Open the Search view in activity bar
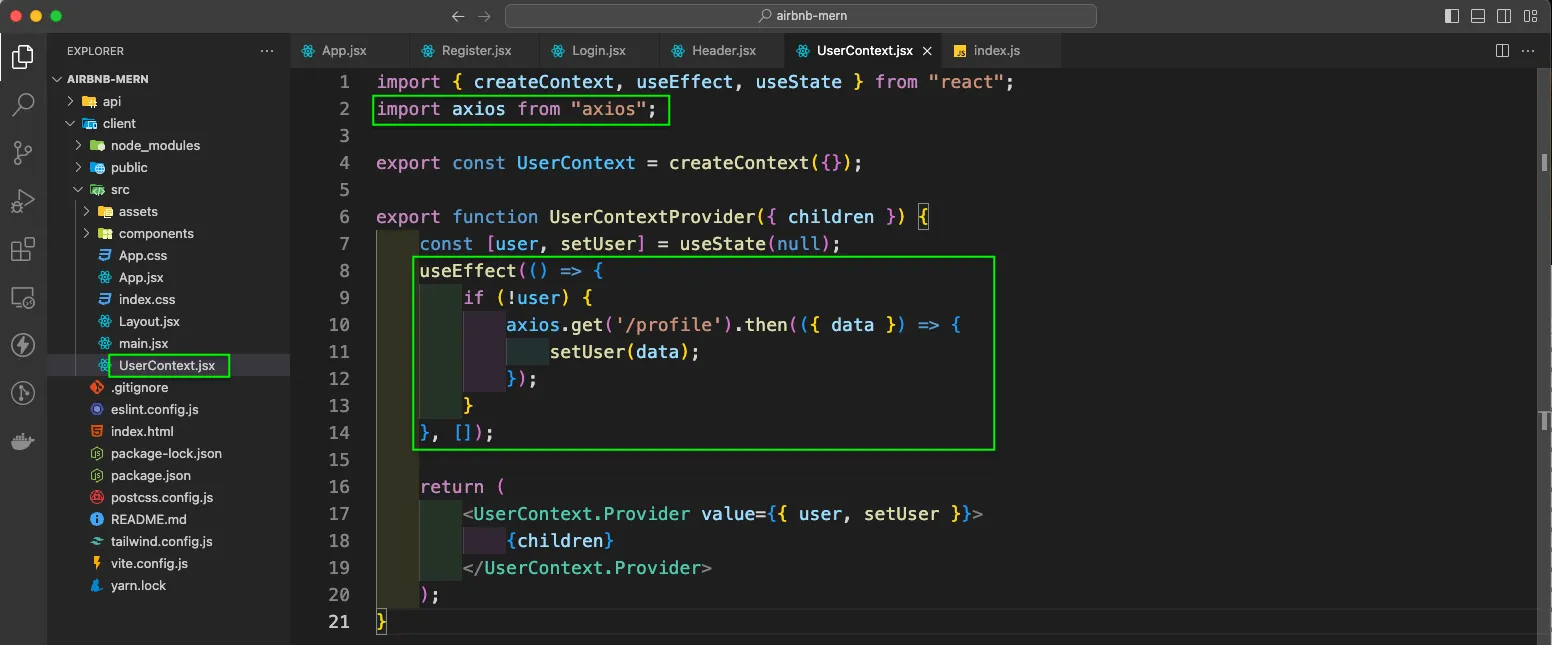The image size is (1552, 645). click(x=22, y=104)
